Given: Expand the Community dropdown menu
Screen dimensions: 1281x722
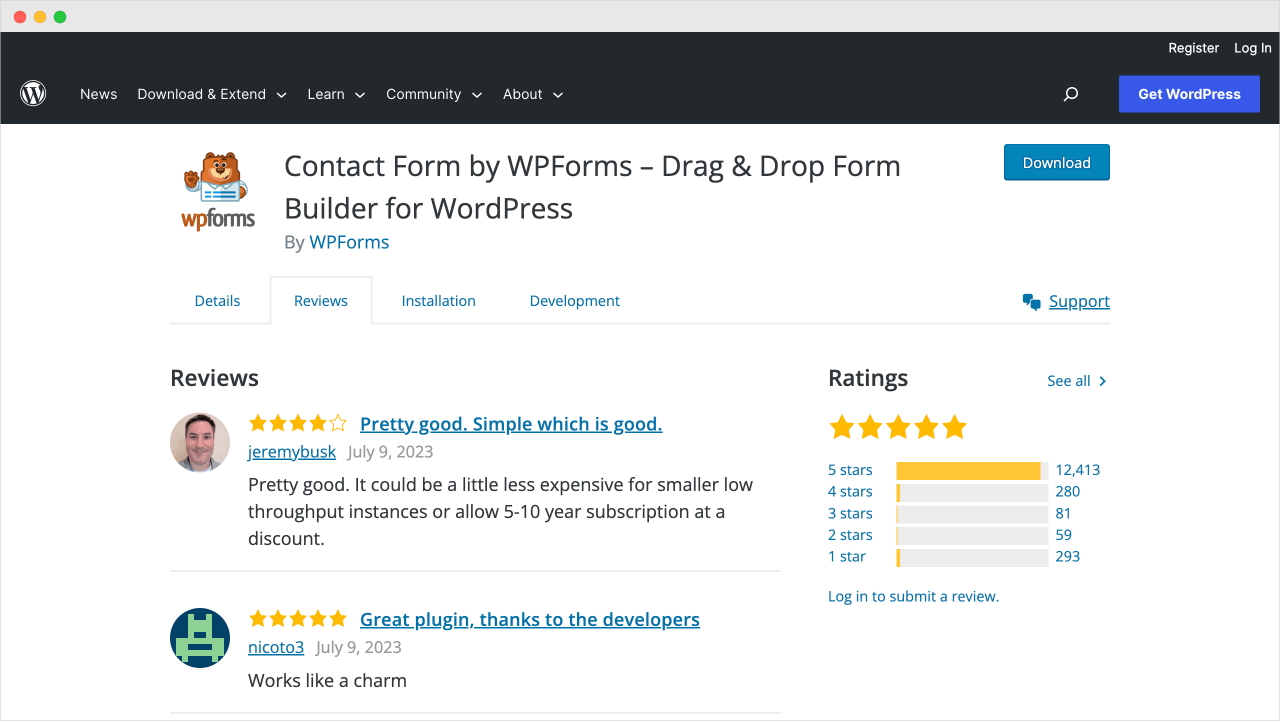Looking at the screenshot, I should (x=434, y=94).
